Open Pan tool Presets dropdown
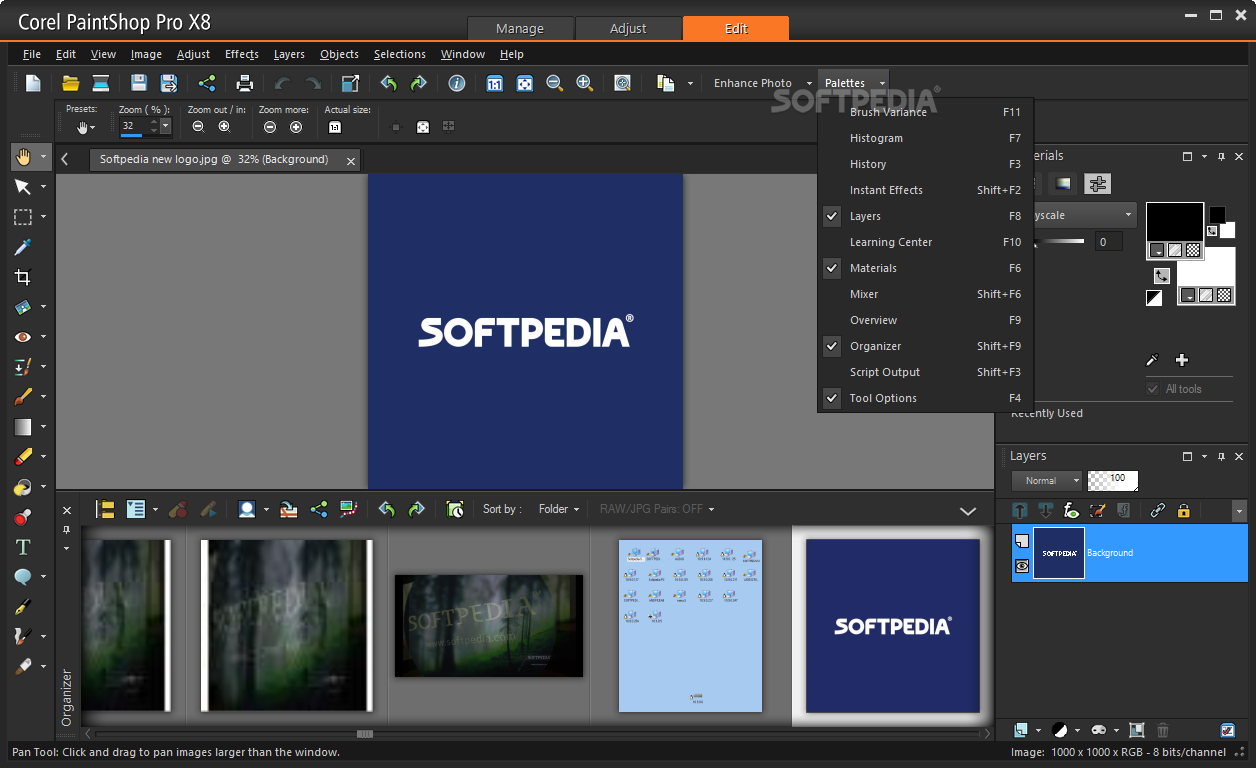The image size is (1256, 768). pyautogui.click(x=87, y=127)
